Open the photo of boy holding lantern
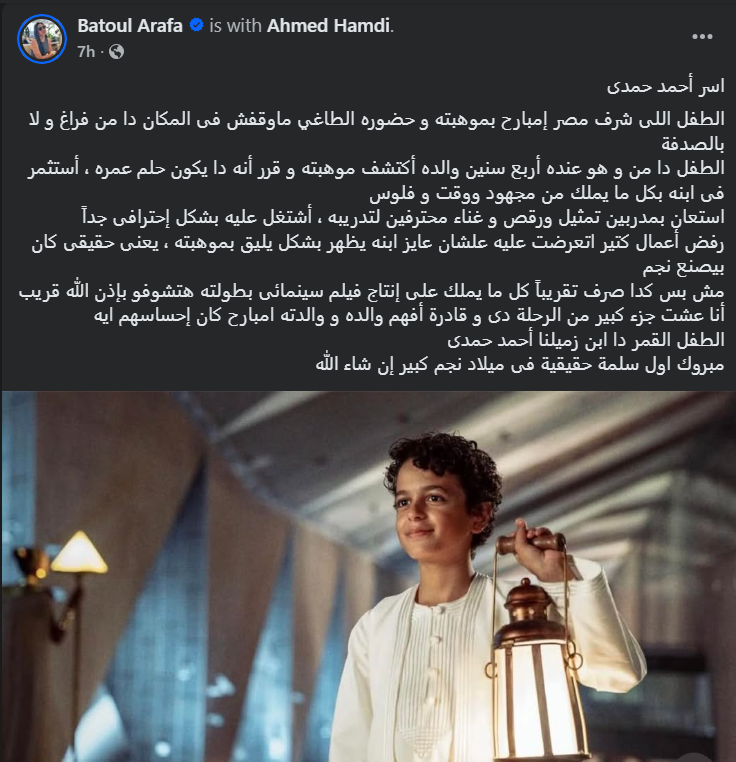The width and height of the screenshot is (736, 762). tap(368, 576)
